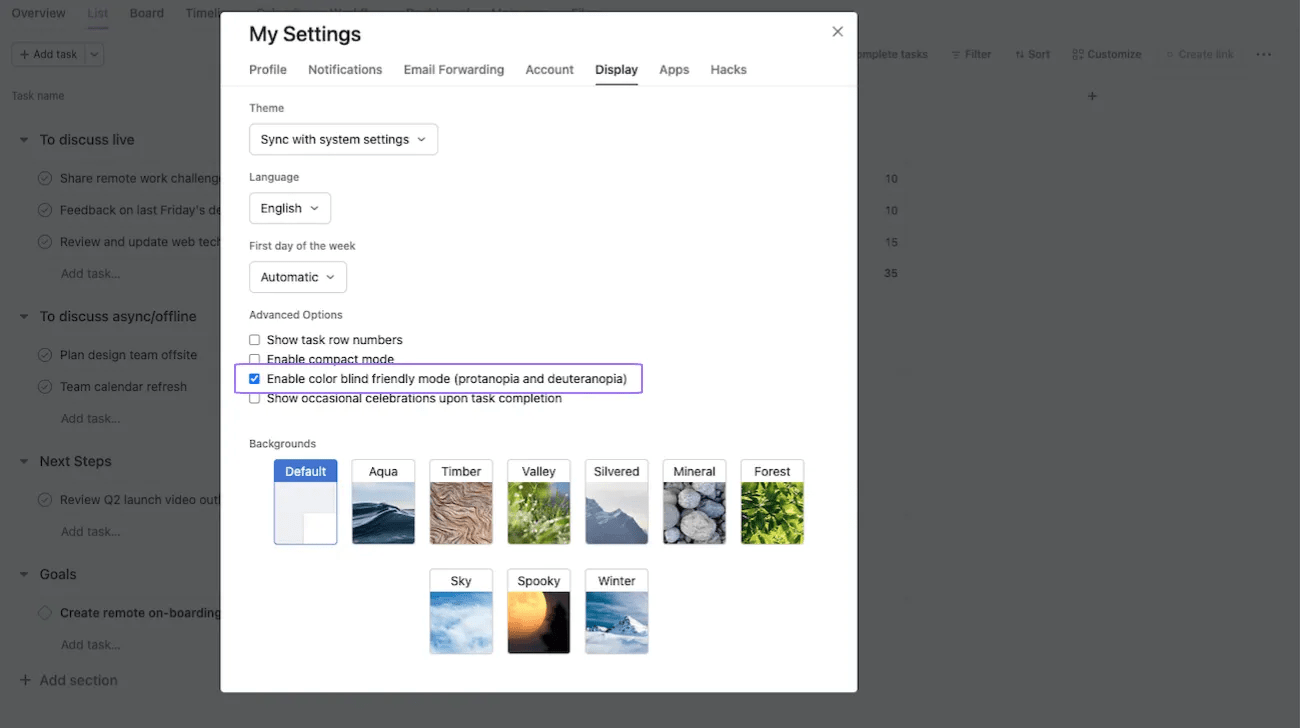Switch to the Notifications tab
1300x728 pixels.
(345, 70)
